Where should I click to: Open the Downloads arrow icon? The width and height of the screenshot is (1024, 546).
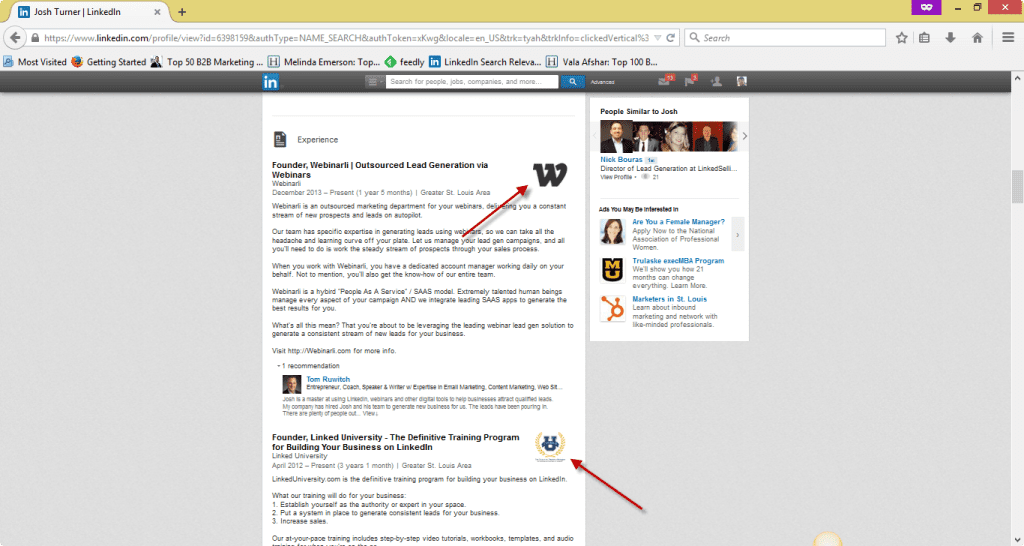pyautogui.click(x=950, y=38)
